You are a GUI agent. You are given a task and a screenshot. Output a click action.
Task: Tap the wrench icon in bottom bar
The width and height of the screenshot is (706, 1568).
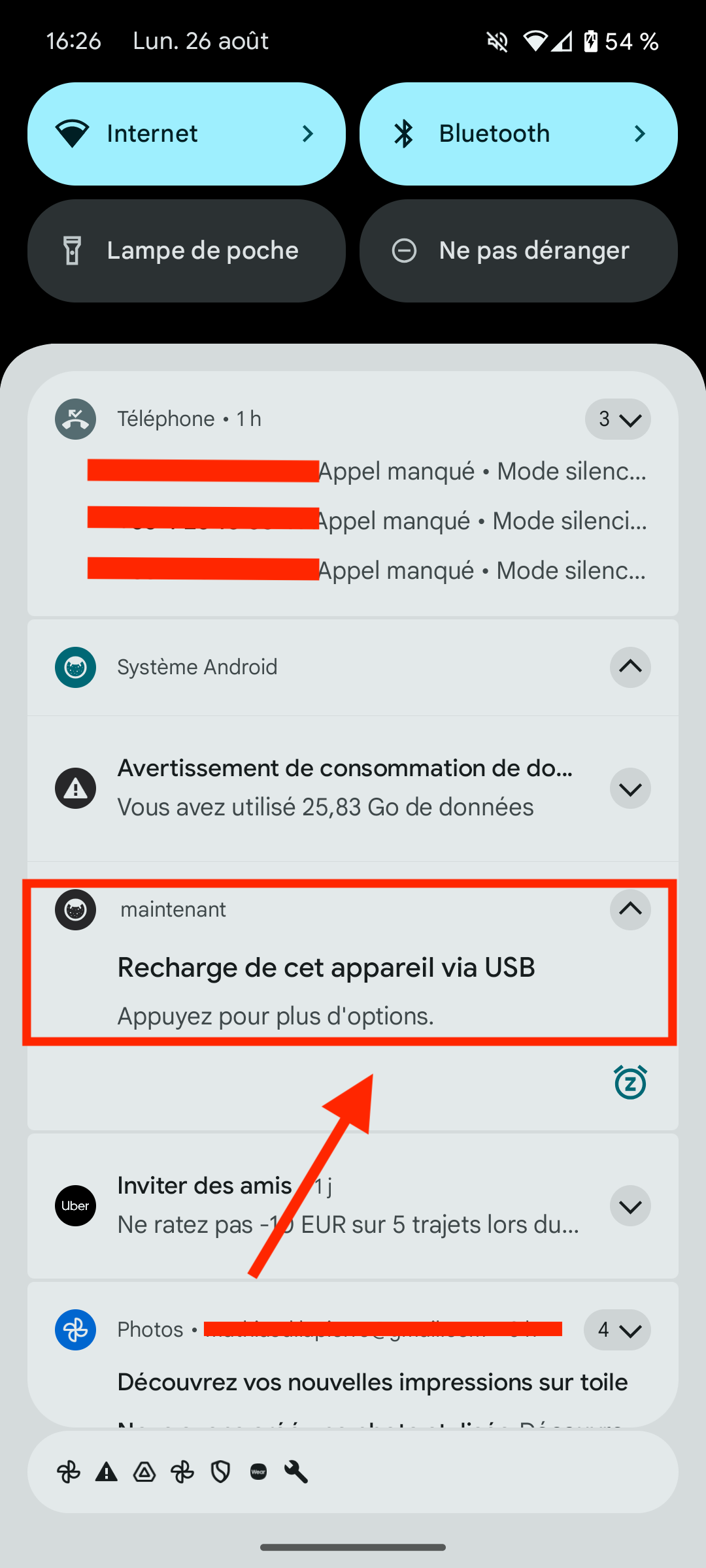tap(296, 1472)
